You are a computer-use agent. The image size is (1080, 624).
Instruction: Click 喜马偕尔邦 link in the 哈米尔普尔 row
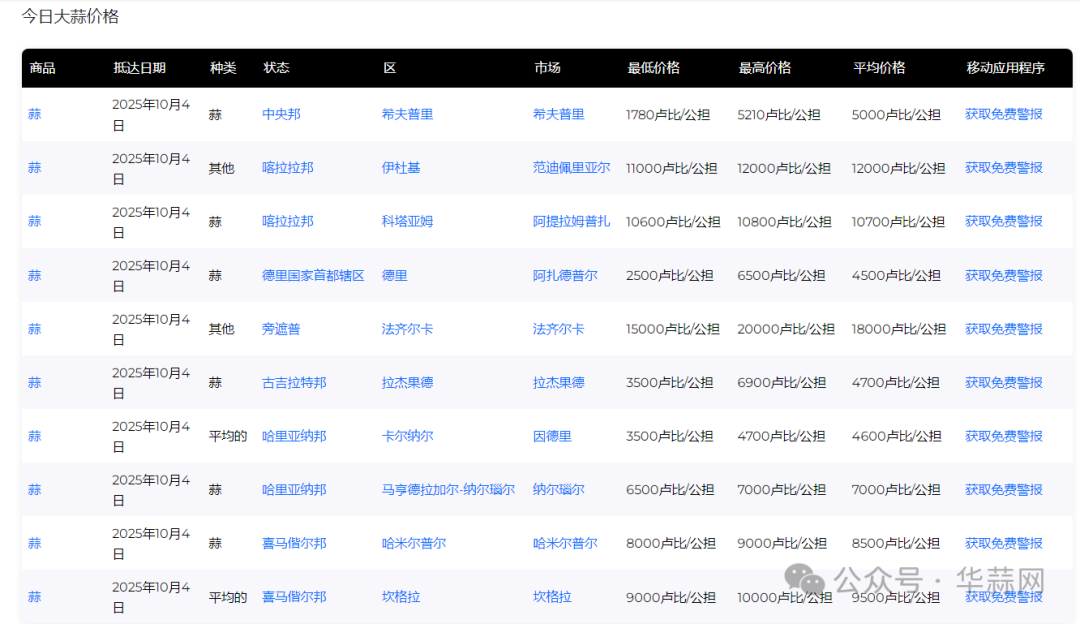coord(293,544)
